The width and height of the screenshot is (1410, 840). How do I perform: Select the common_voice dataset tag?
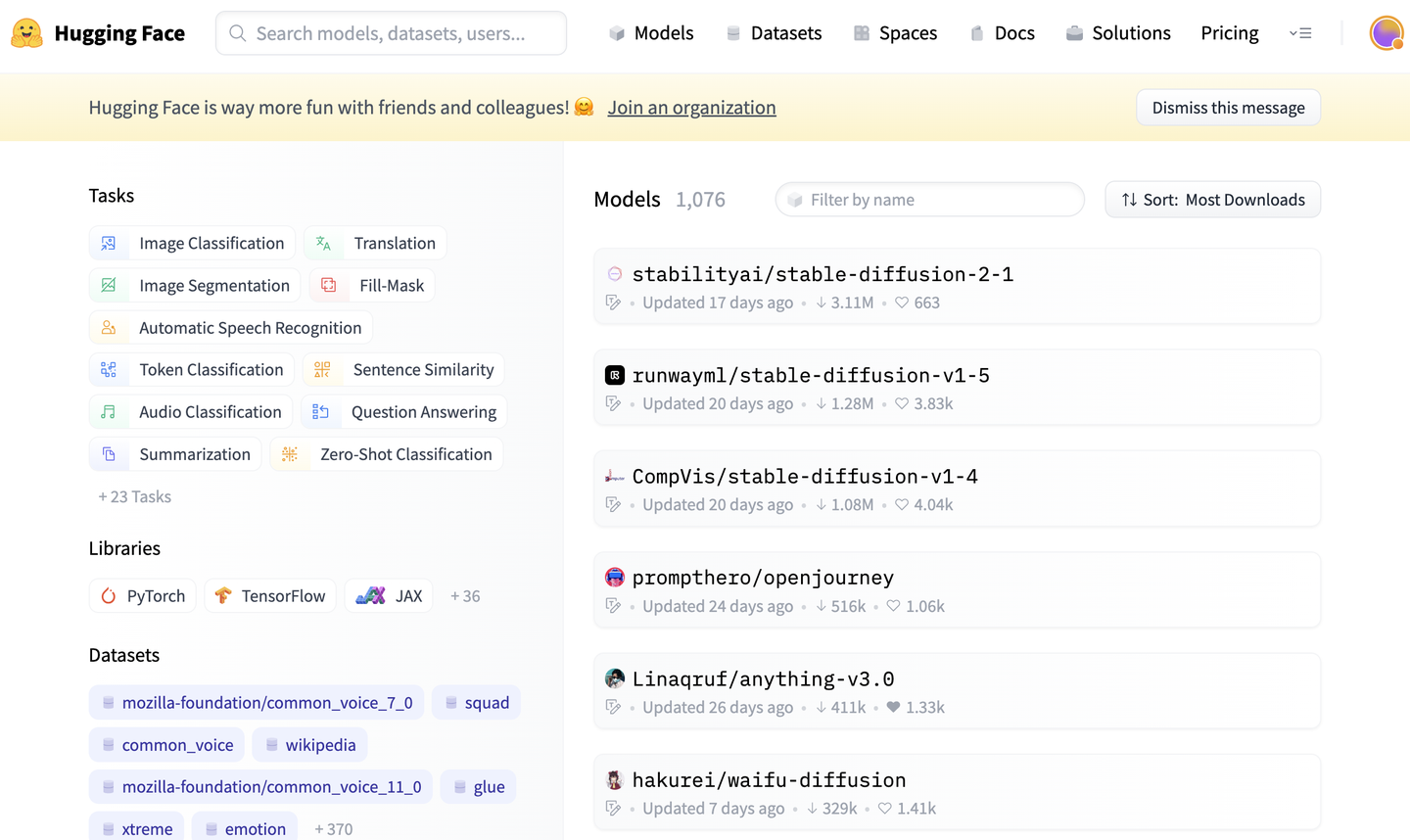[166, 745]
